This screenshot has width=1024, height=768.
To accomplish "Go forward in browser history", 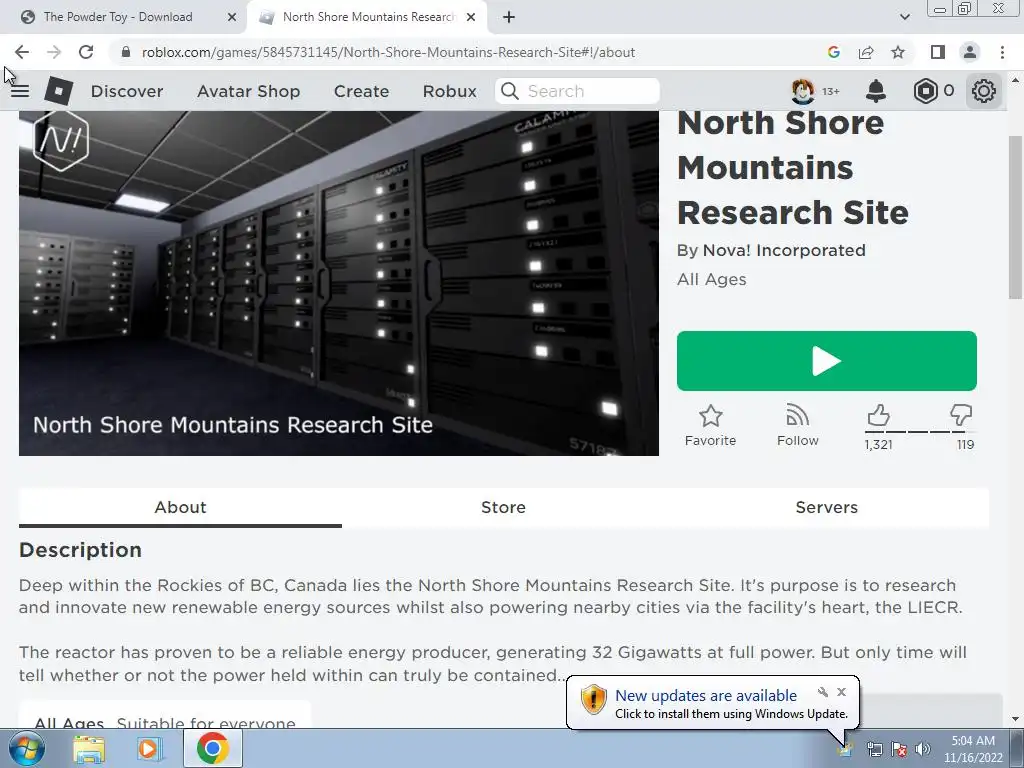I will tap(54, 52).
